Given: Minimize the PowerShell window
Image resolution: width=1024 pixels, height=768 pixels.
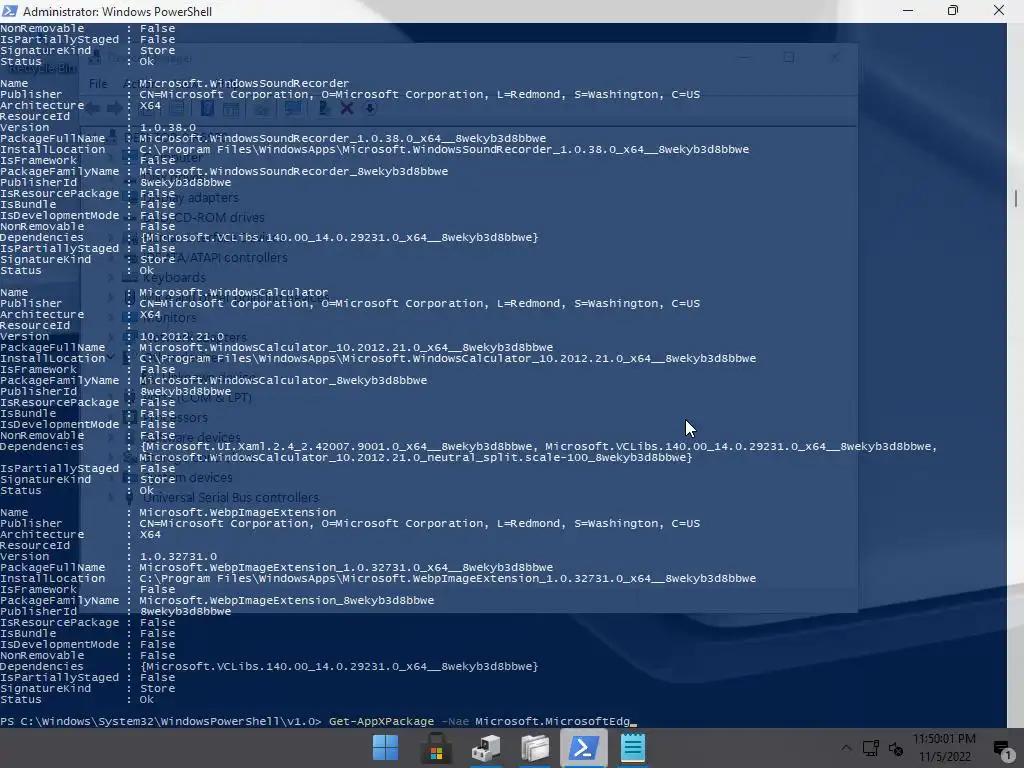Looking at the screenshot, I should [x=908, y=11].
